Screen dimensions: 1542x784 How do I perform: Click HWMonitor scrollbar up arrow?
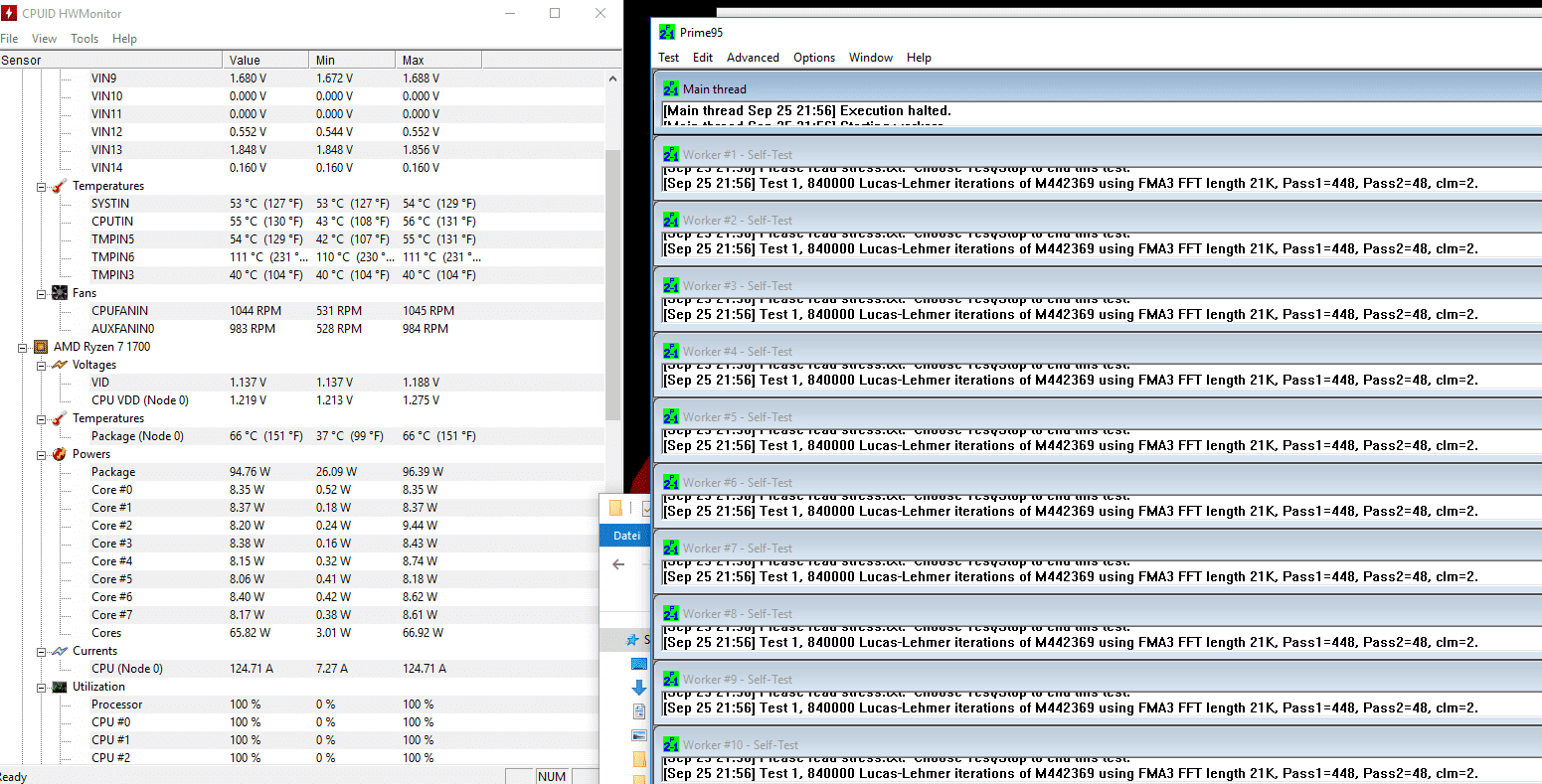[613, 78]
